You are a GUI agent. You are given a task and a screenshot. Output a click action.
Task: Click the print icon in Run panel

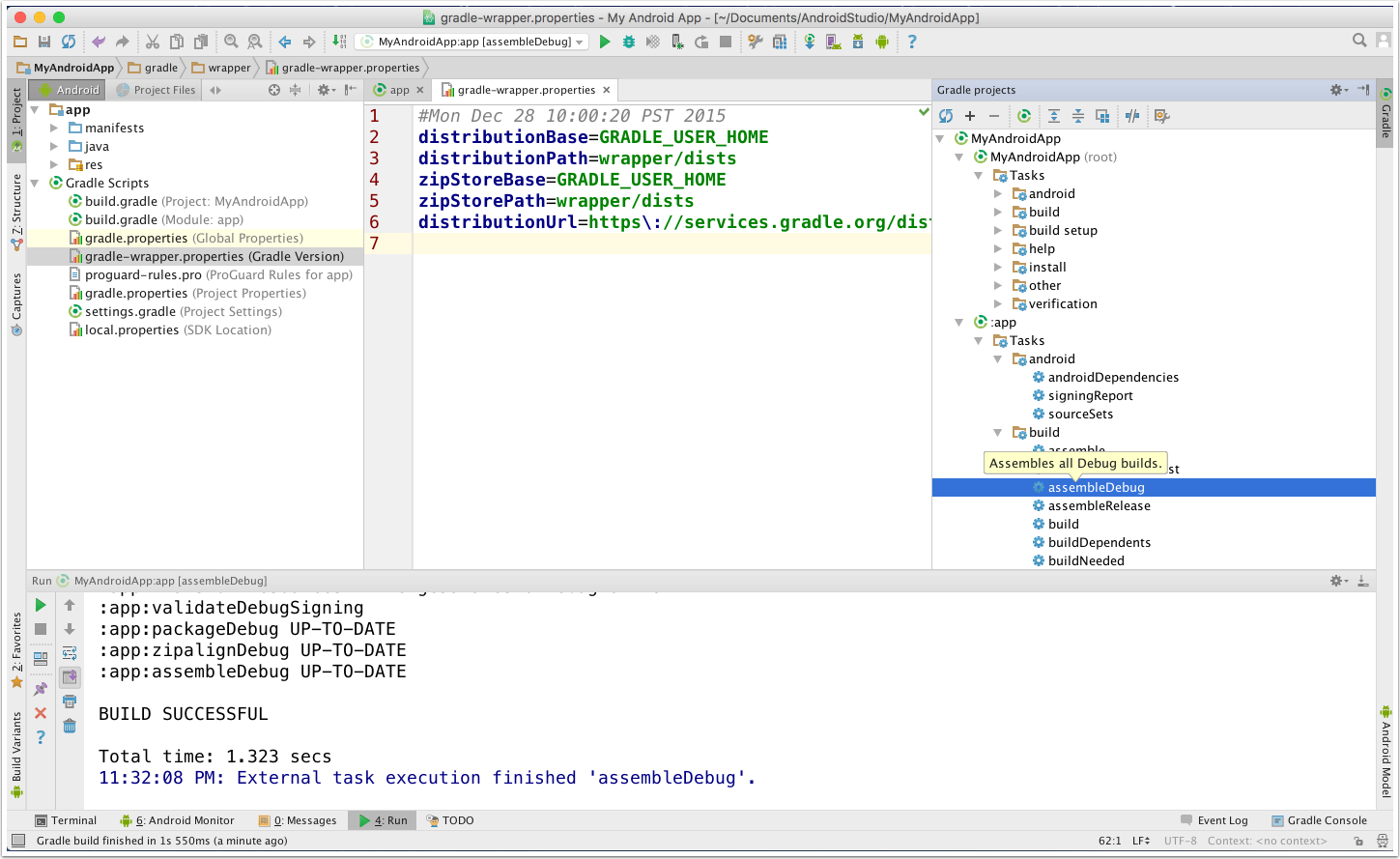pyautogui.click(x=70, y=702)
